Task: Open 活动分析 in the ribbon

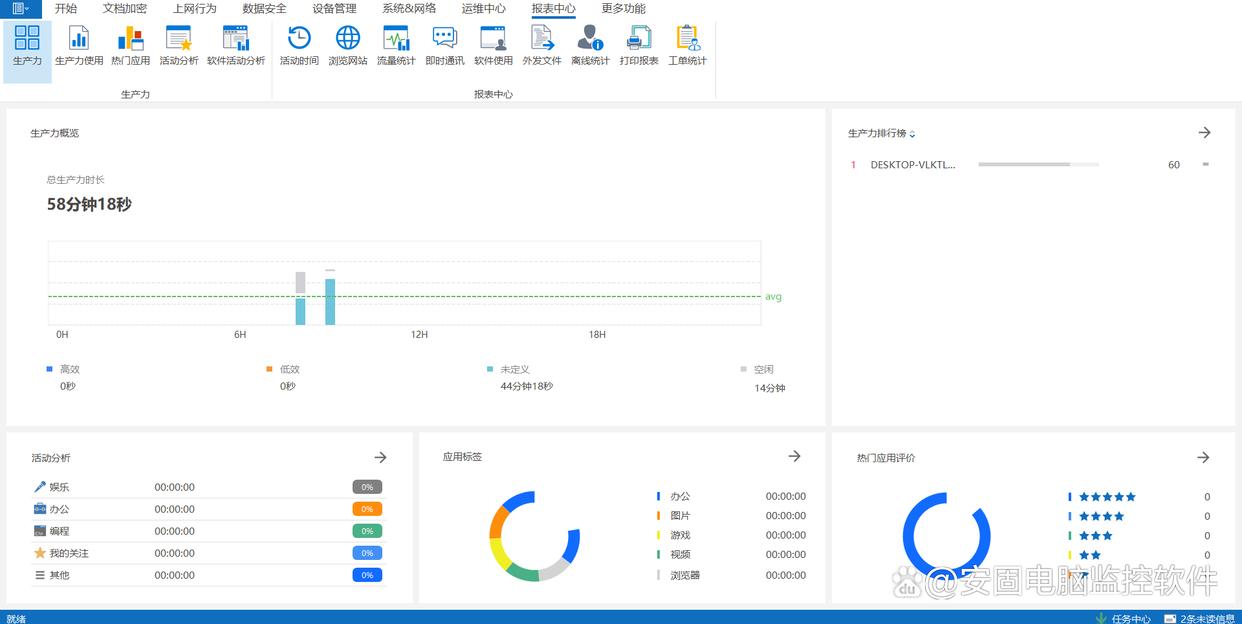Action: pyautogui.click(x=179, y=46)
